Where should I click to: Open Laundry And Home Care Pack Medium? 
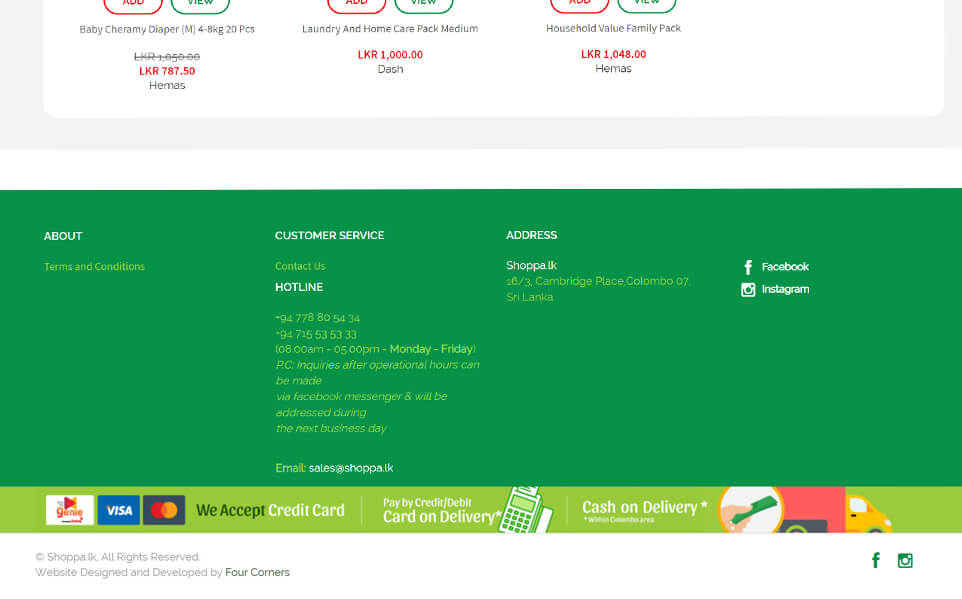pyautogui.click(x=390, y=29)
